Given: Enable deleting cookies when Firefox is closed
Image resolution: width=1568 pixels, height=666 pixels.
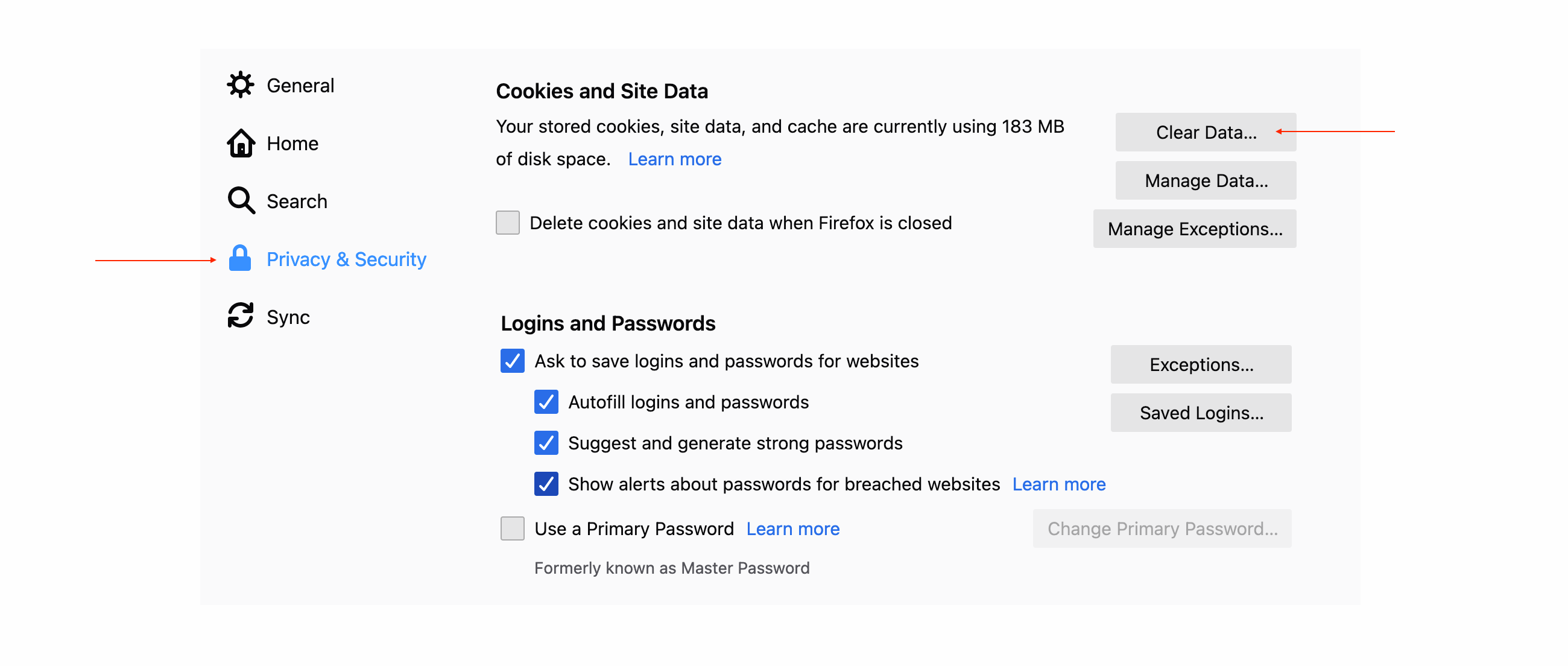Looking at the screenshot, I should pos(507,223).
